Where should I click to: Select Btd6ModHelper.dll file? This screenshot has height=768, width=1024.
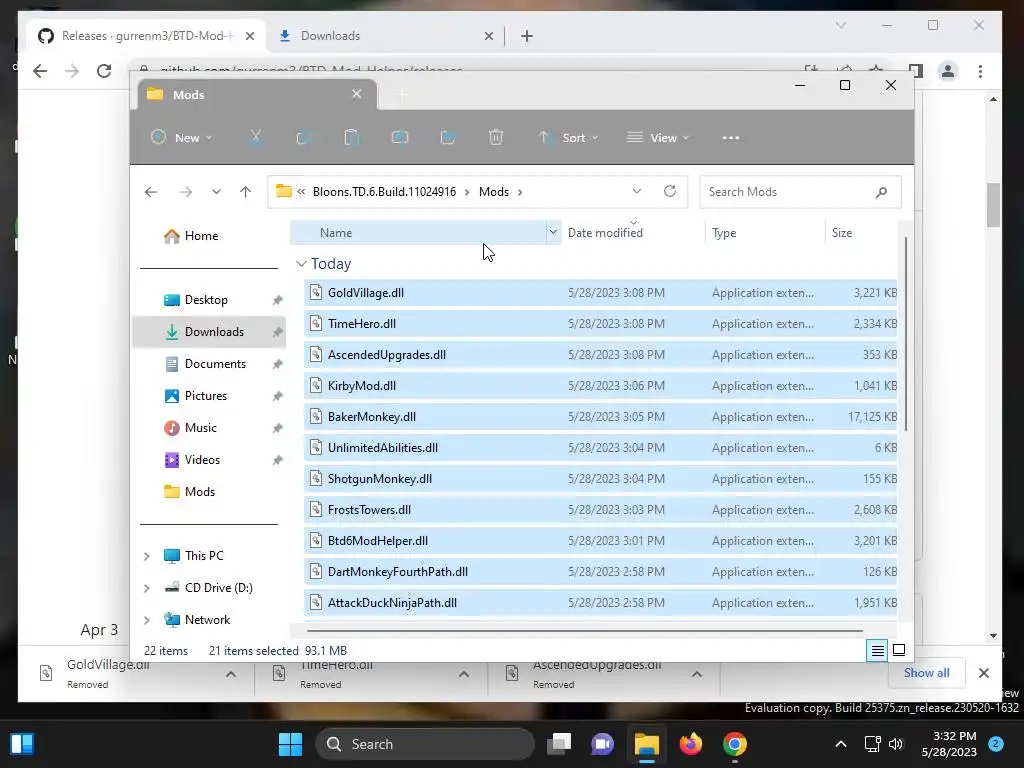(x=600, y=541)
